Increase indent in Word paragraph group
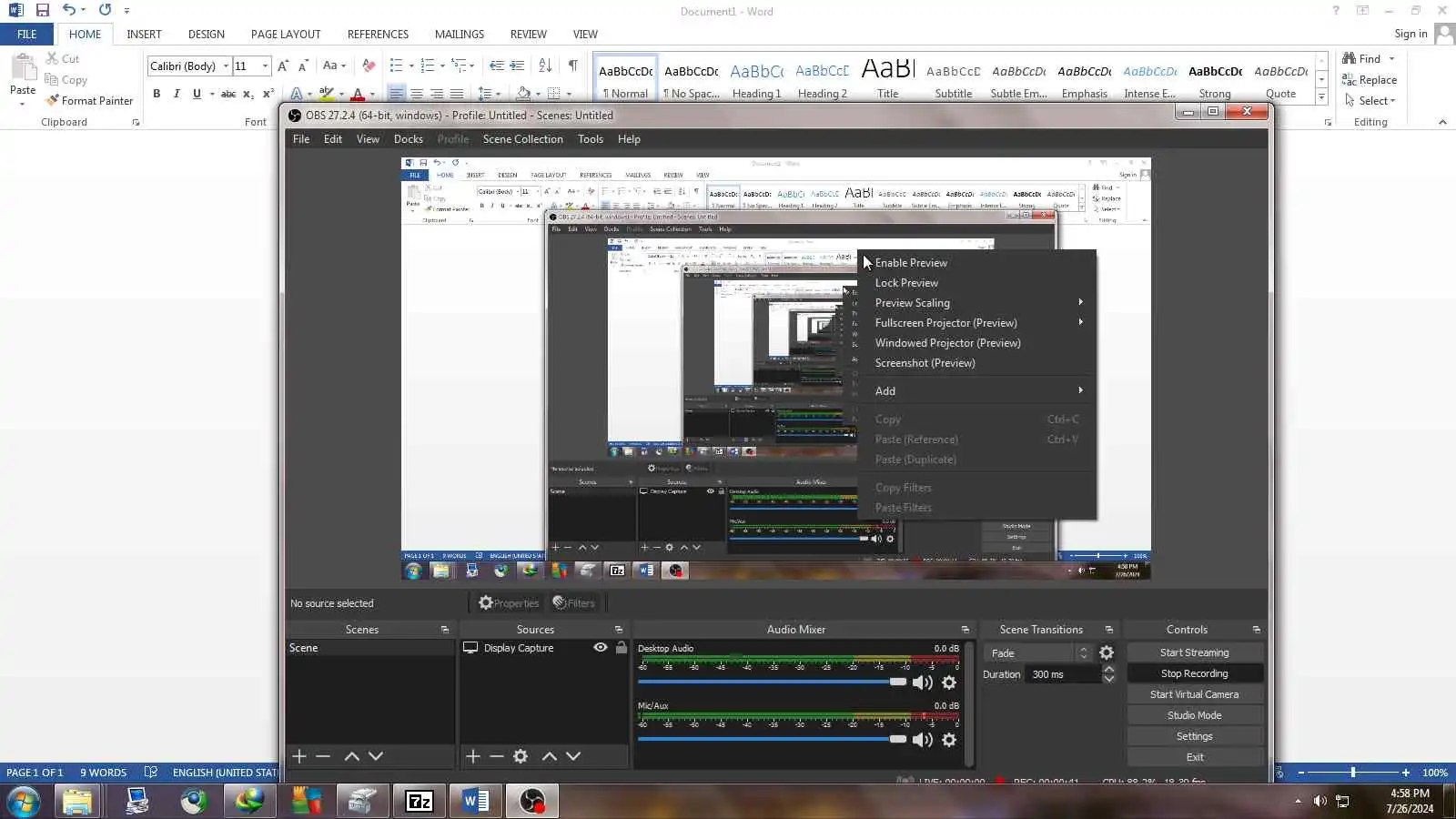This screenshot has height=819, width=1456. point(517,66)
